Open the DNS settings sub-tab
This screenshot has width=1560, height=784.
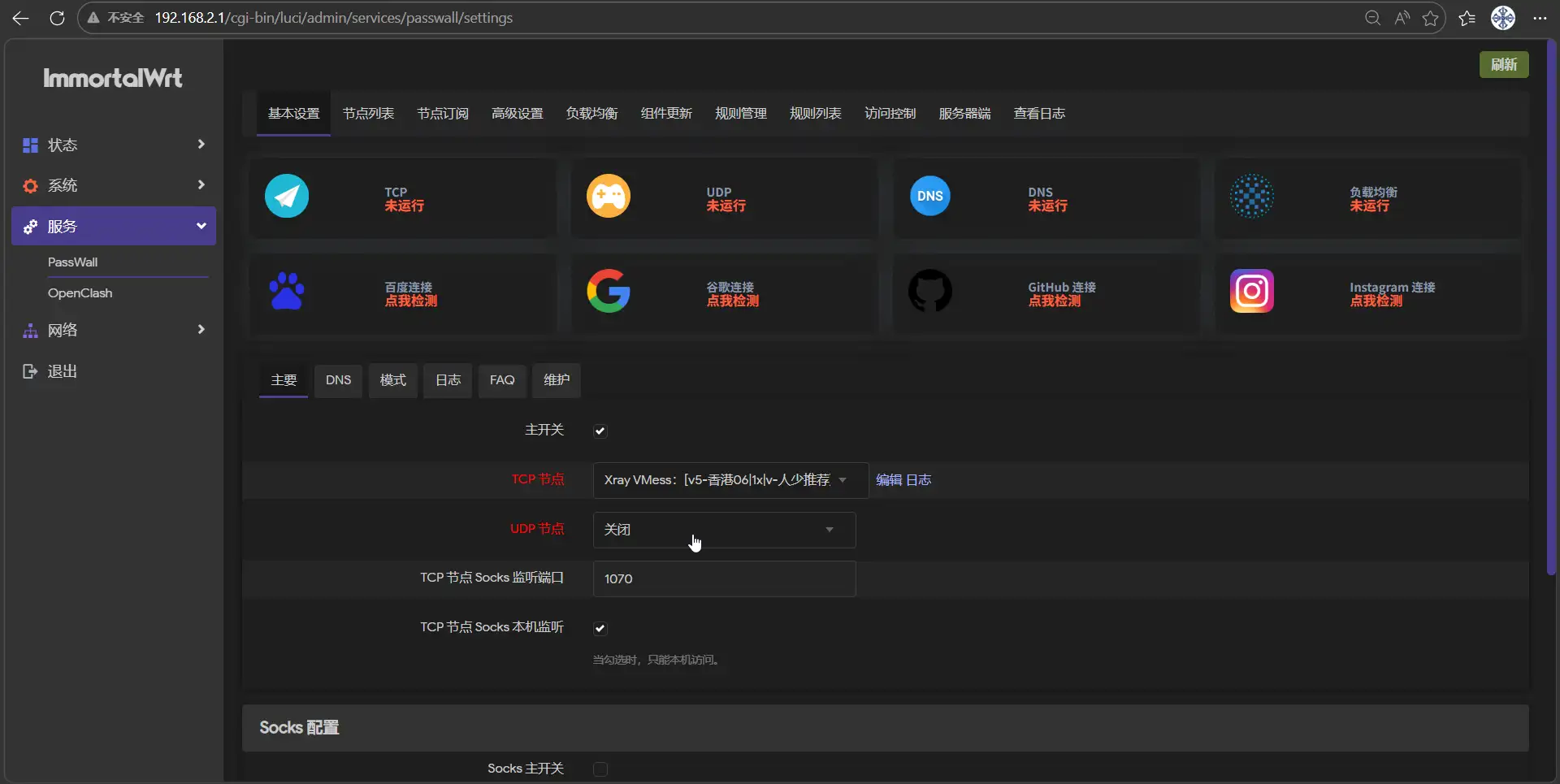(x=338, y=380)
